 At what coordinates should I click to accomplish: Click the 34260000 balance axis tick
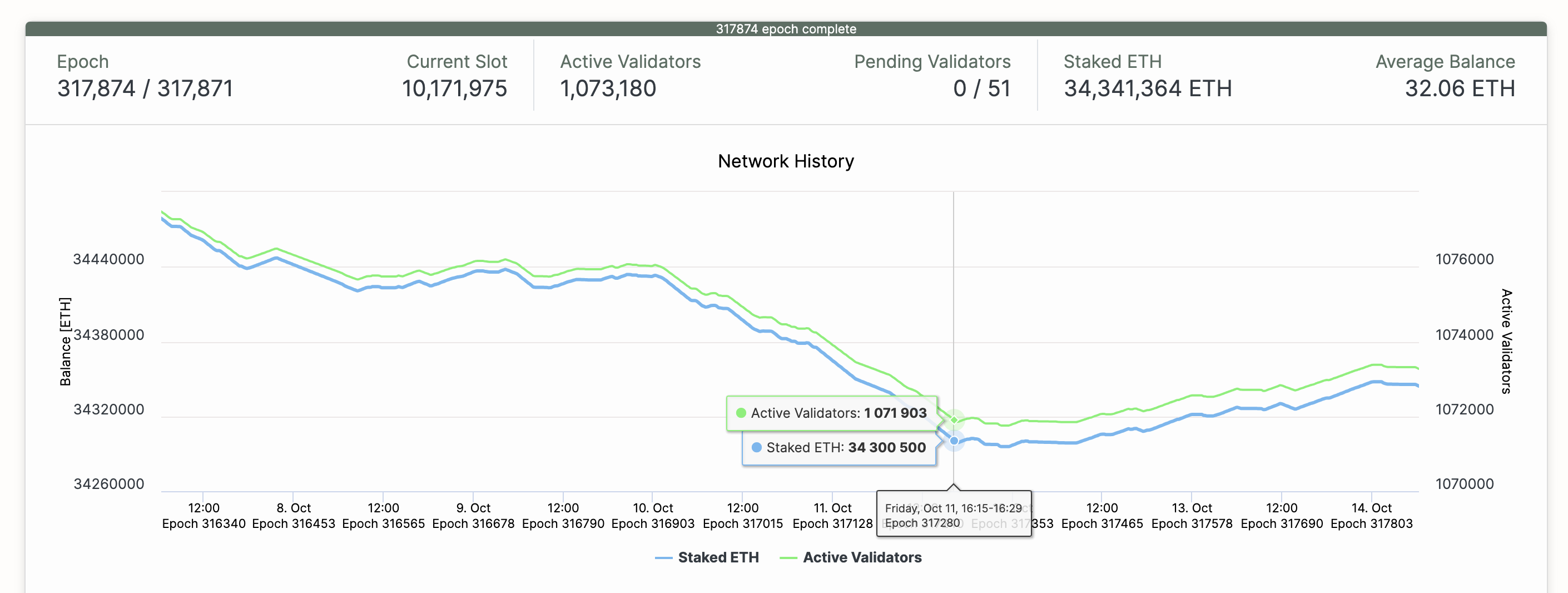[109, 484]
